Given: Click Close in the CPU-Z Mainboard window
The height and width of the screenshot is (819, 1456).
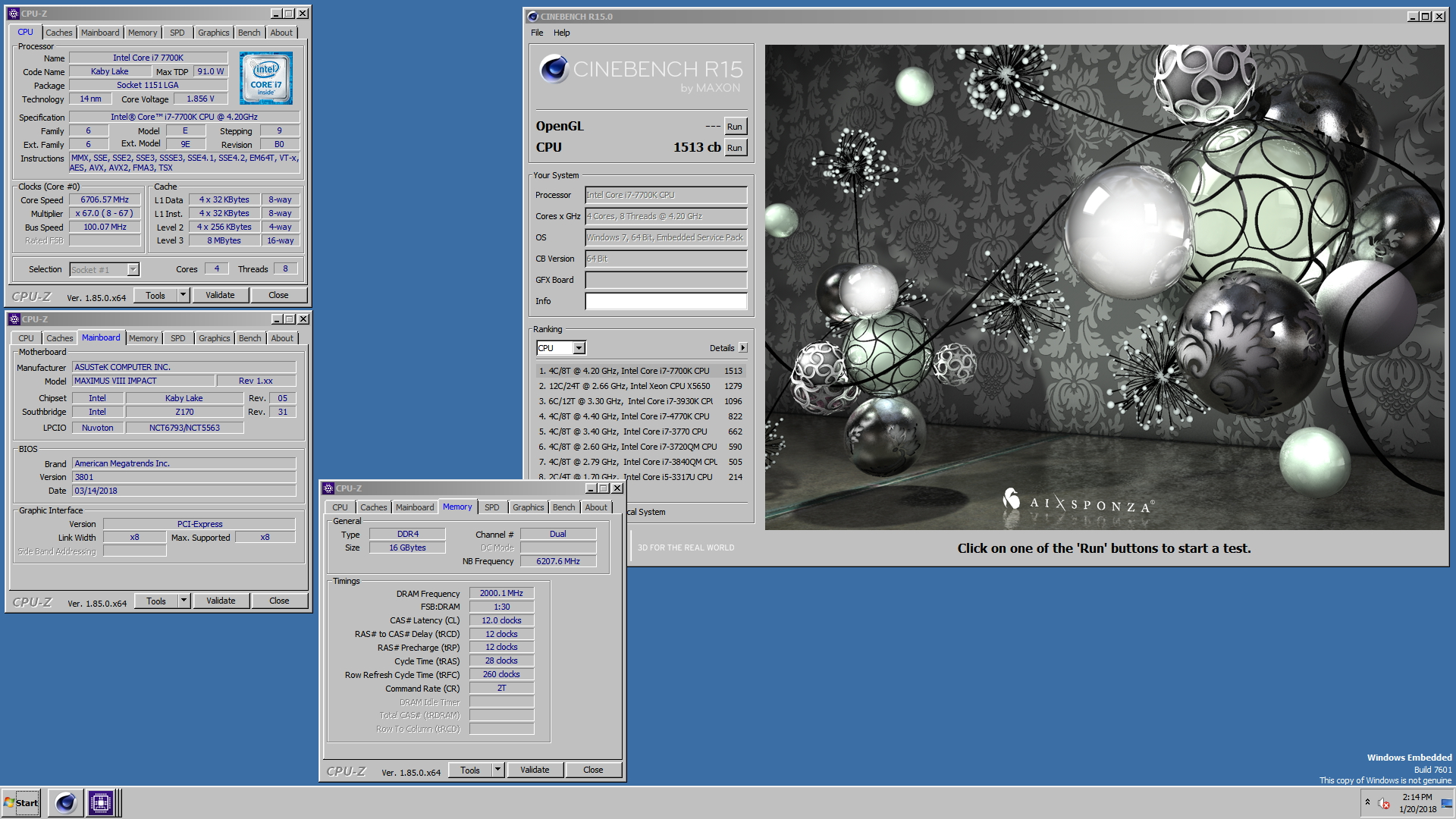Looking at the screenshot, I should click(x=279, y=601).
